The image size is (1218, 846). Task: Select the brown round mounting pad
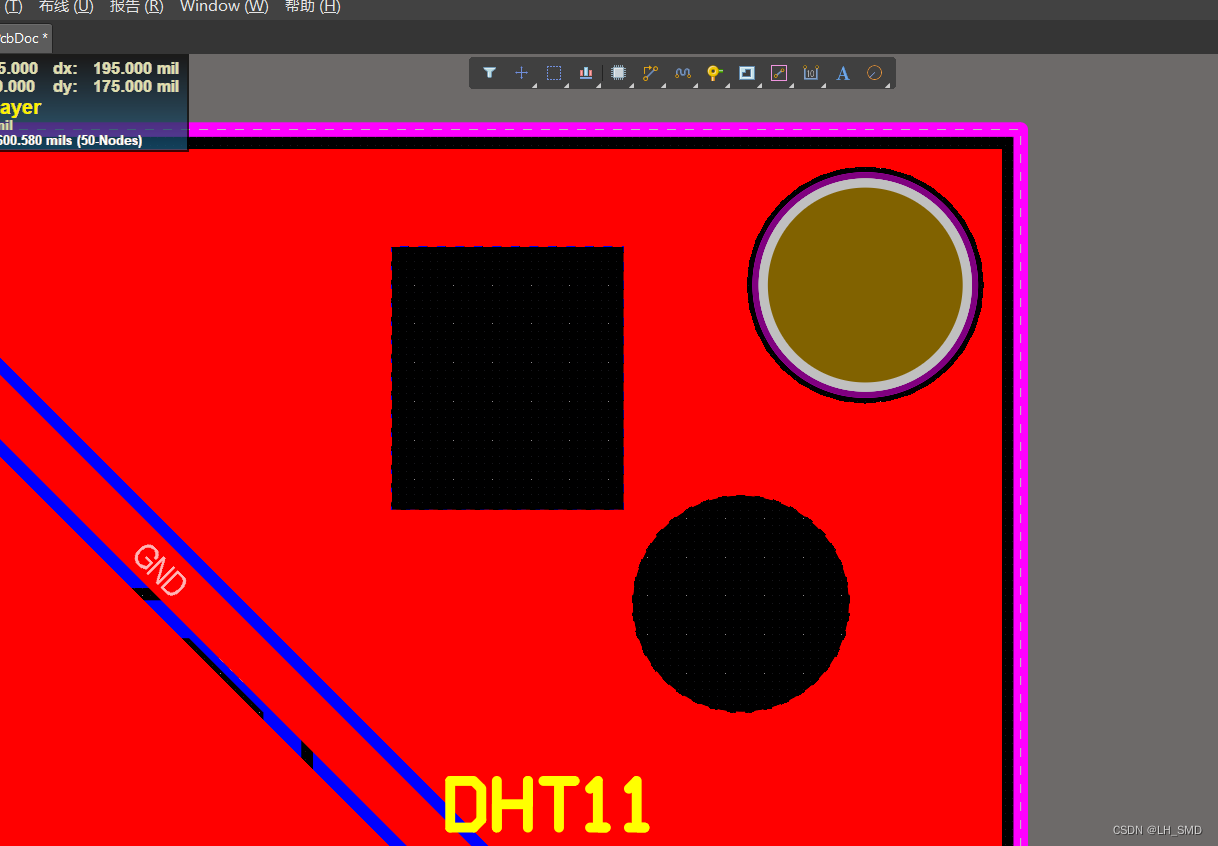click(865, 284)
